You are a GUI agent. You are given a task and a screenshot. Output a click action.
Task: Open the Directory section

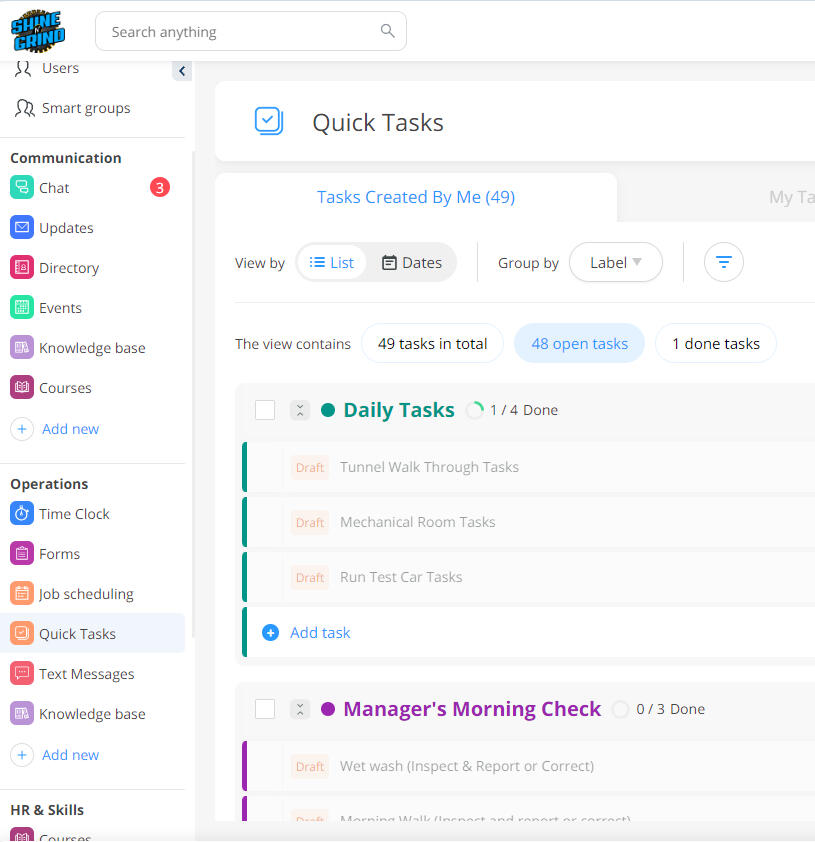[x=70, y=267]
